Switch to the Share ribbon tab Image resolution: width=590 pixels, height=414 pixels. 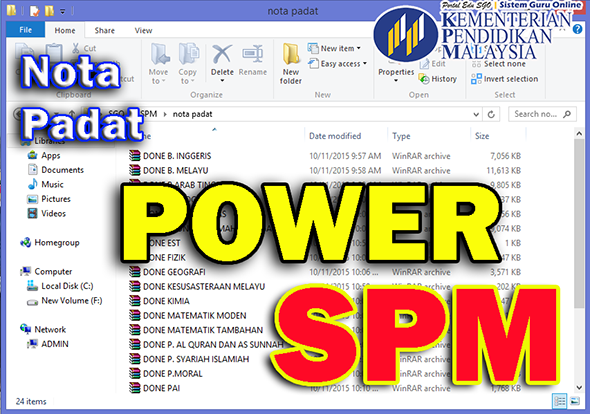(105, 30)
